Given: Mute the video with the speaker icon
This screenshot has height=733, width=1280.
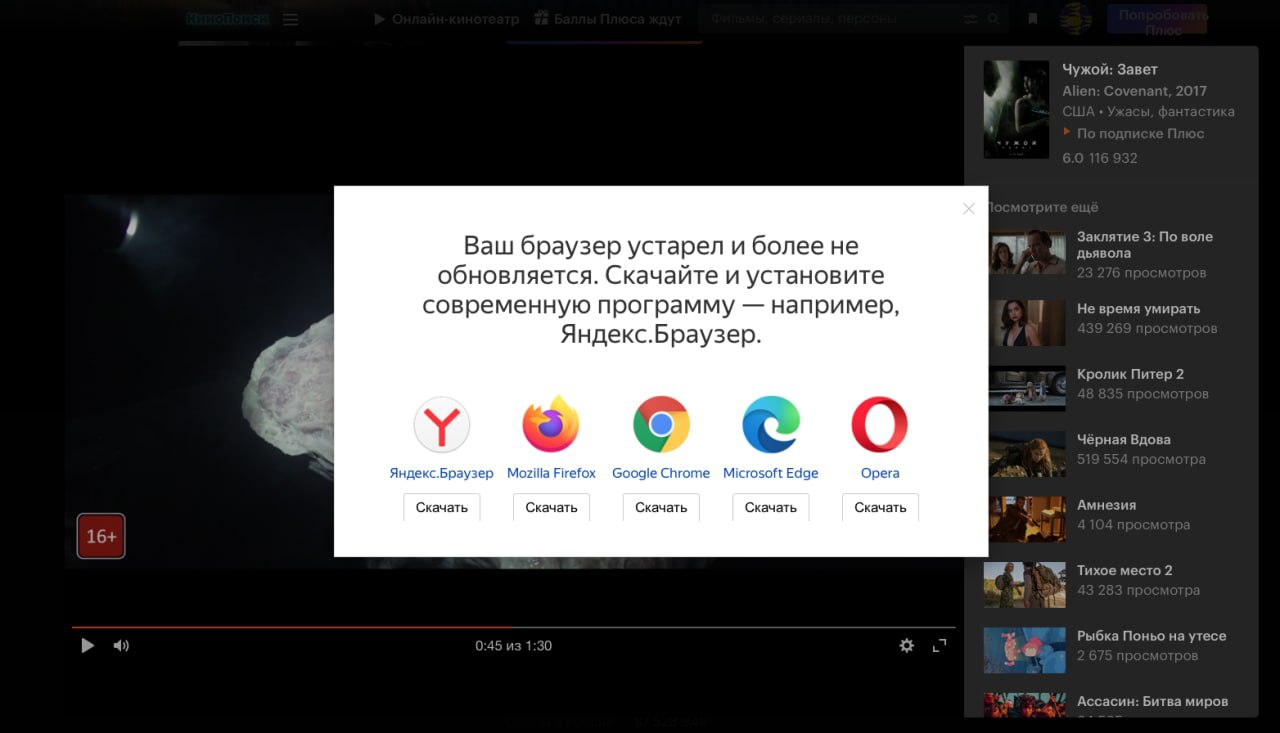Looking at the screenshot, I should [121, 646].
